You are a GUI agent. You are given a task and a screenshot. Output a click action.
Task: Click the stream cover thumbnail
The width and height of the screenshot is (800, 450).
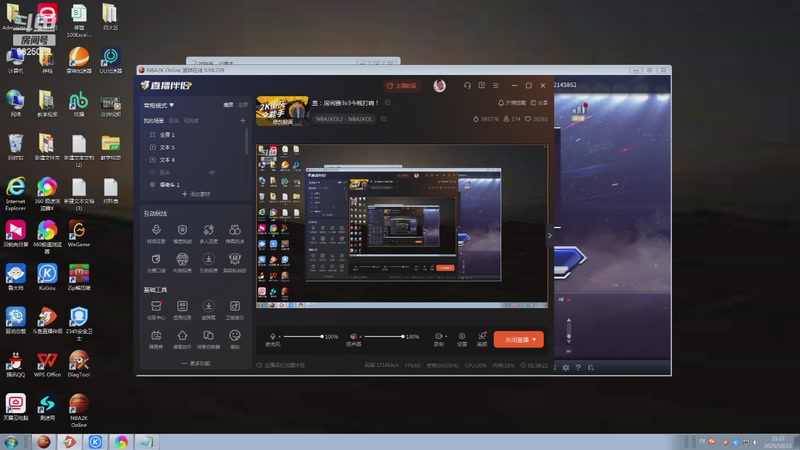click(282, 111)
